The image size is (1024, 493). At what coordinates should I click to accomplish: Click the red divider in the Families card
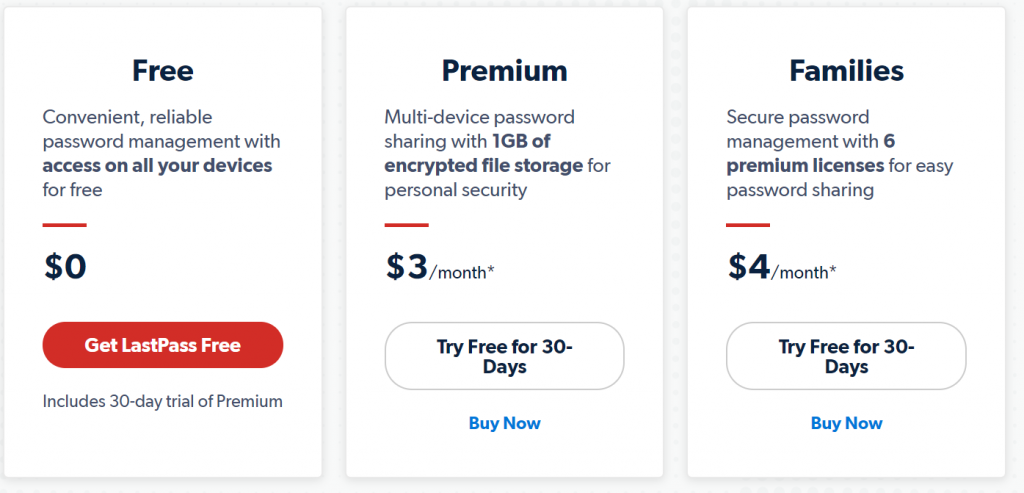[748, 225]
